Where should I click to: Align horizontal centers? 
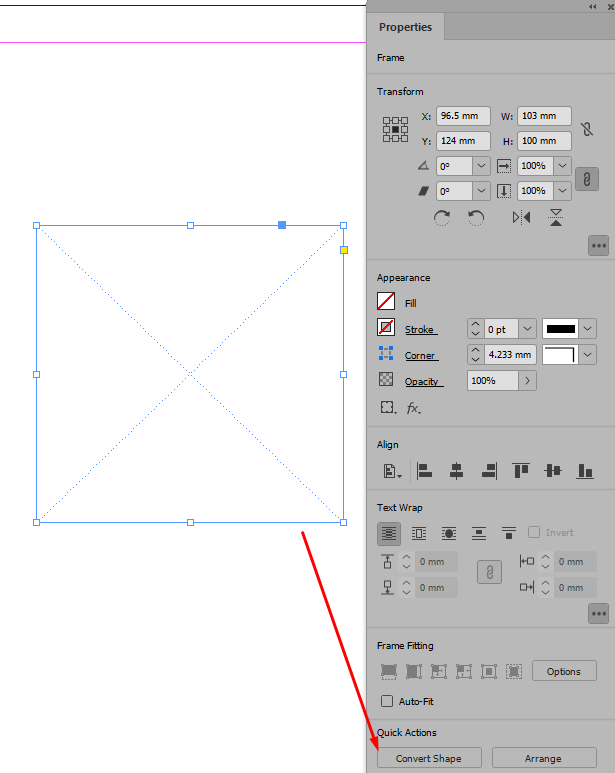click(x=456, y=471)
